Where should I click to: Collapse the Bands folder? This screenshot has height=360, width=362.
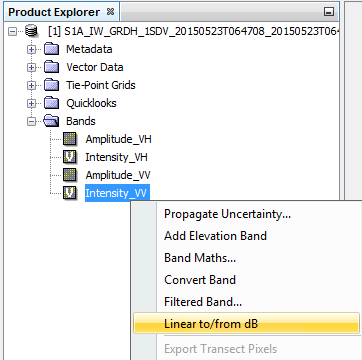(31, 122)
